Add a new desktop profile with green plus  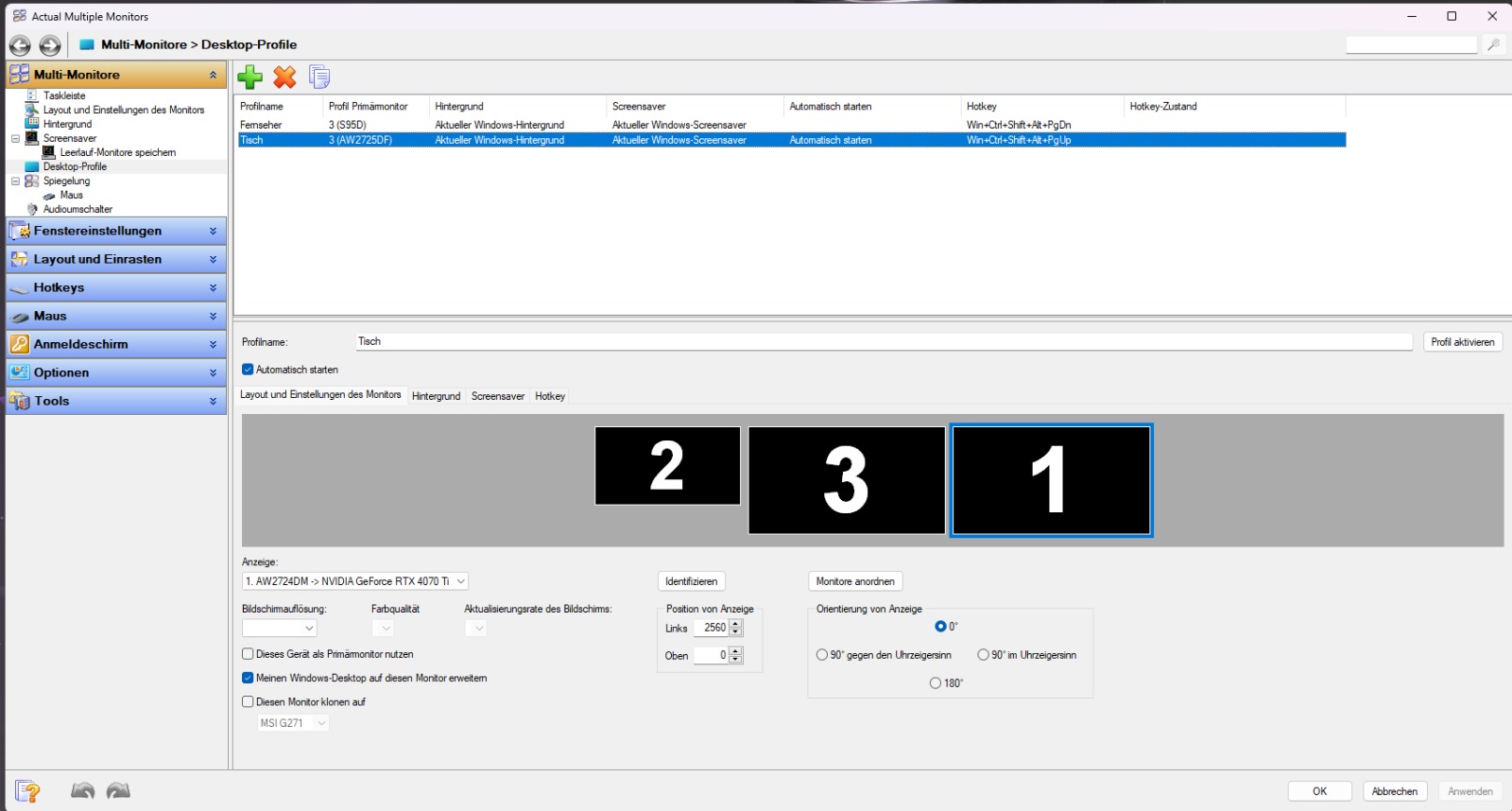249,77
